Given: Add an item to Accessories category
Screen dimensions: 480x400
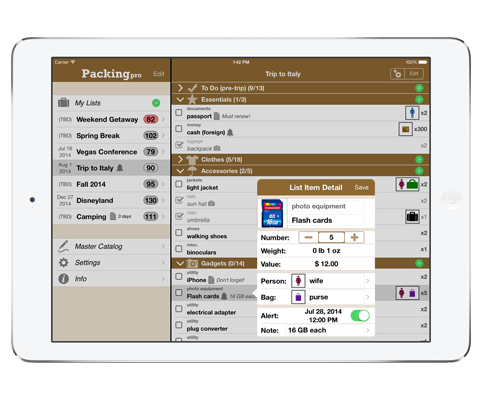Looking at the screenshot, I should point(419,171).
